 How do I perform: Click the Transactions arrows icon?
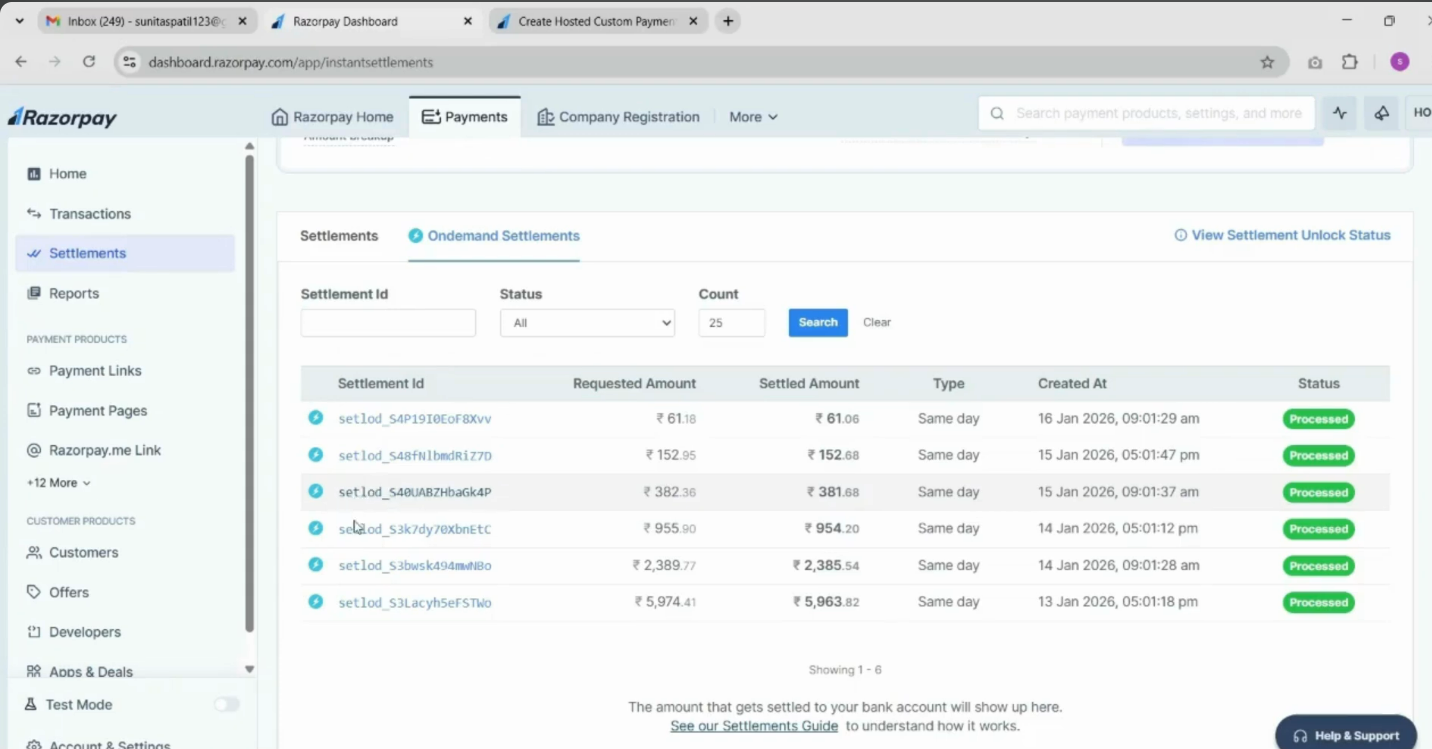tap(34, 214)
